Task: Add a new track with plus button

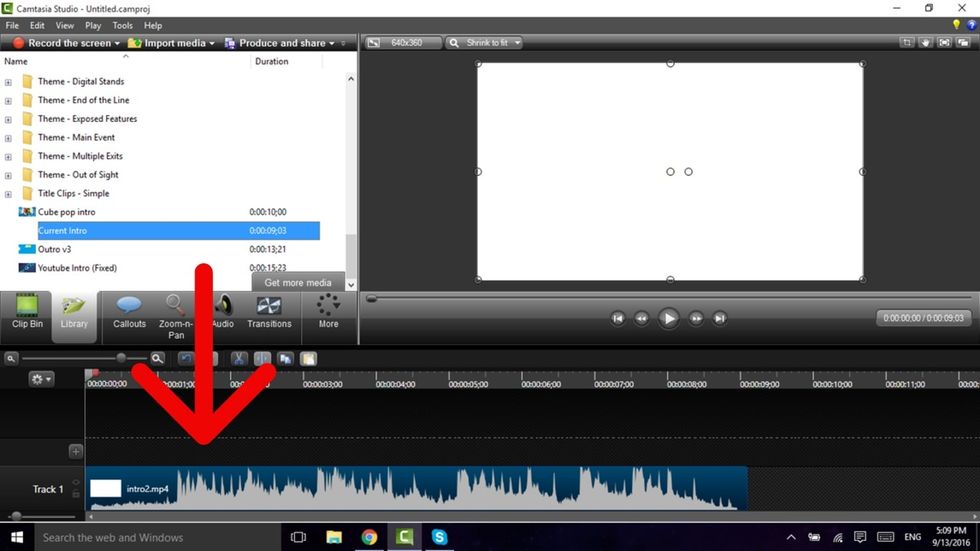Action: [75, 451]
